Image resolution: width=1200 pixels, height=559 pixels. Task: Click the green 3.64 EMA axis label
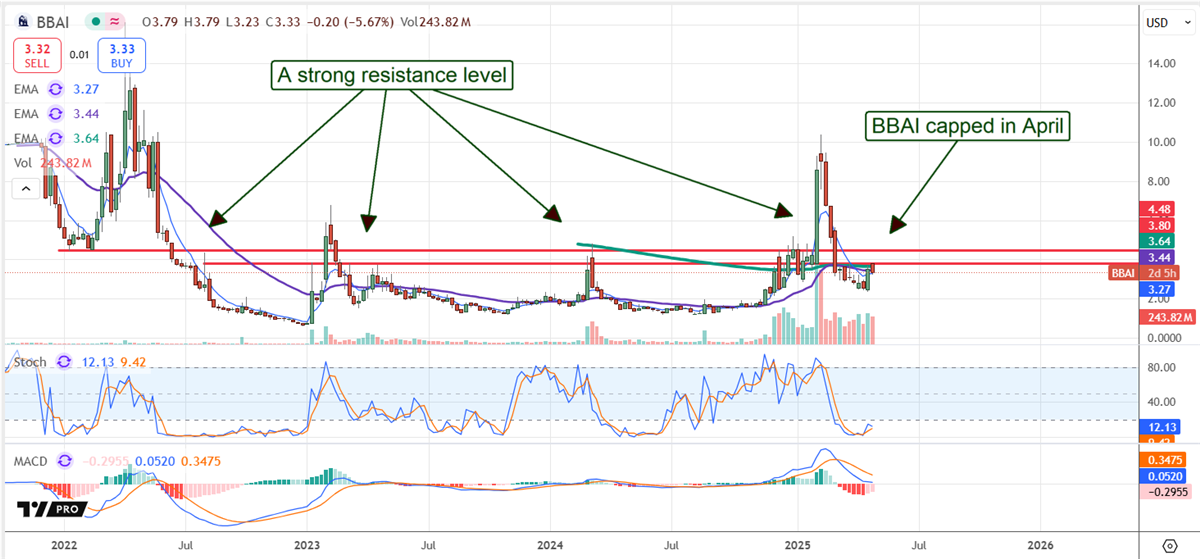point(1155,241)
